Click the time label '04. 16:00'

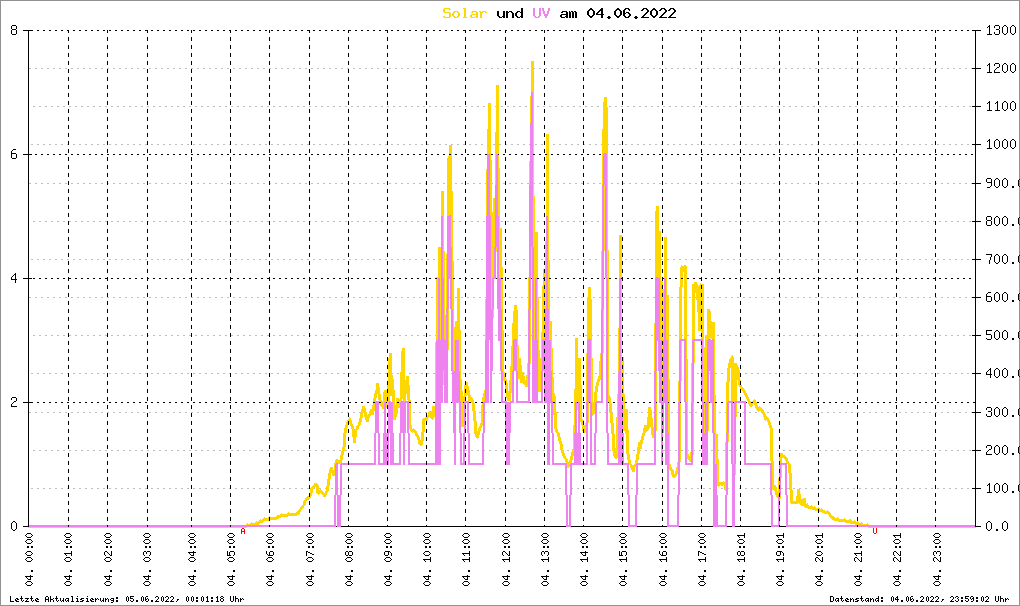tap(663, 559)
